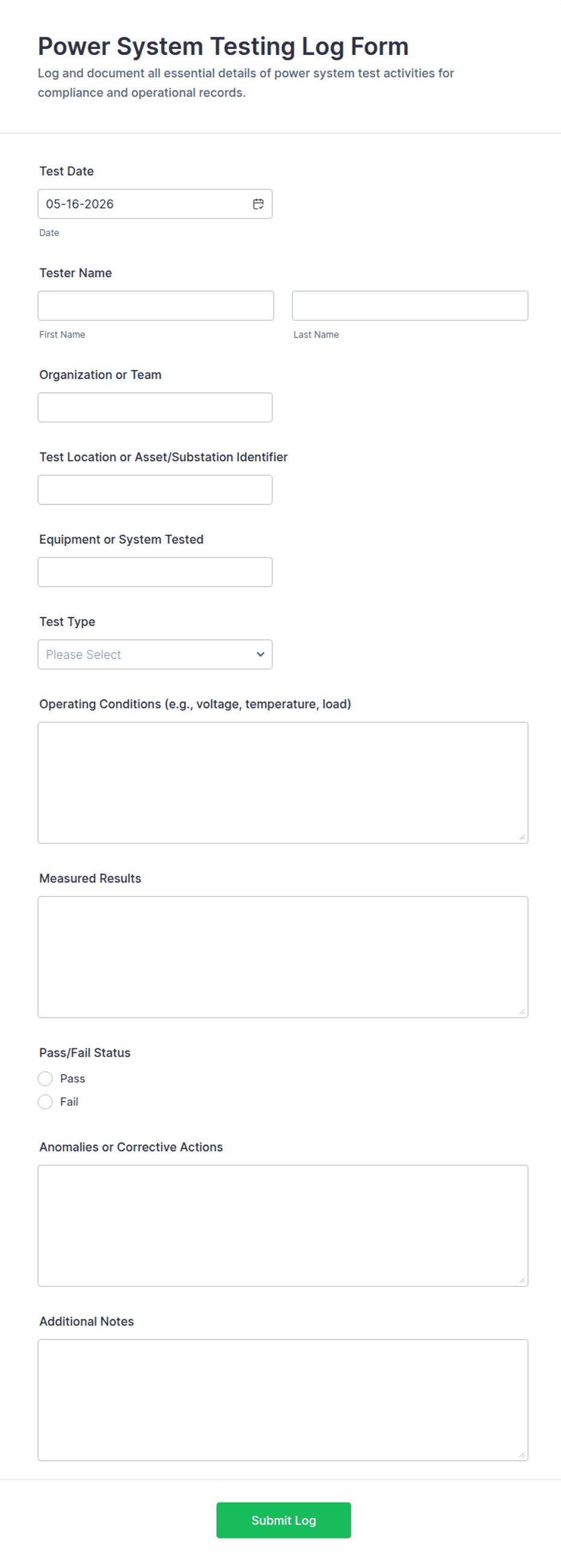Click the Organization or Team text box

155,407
